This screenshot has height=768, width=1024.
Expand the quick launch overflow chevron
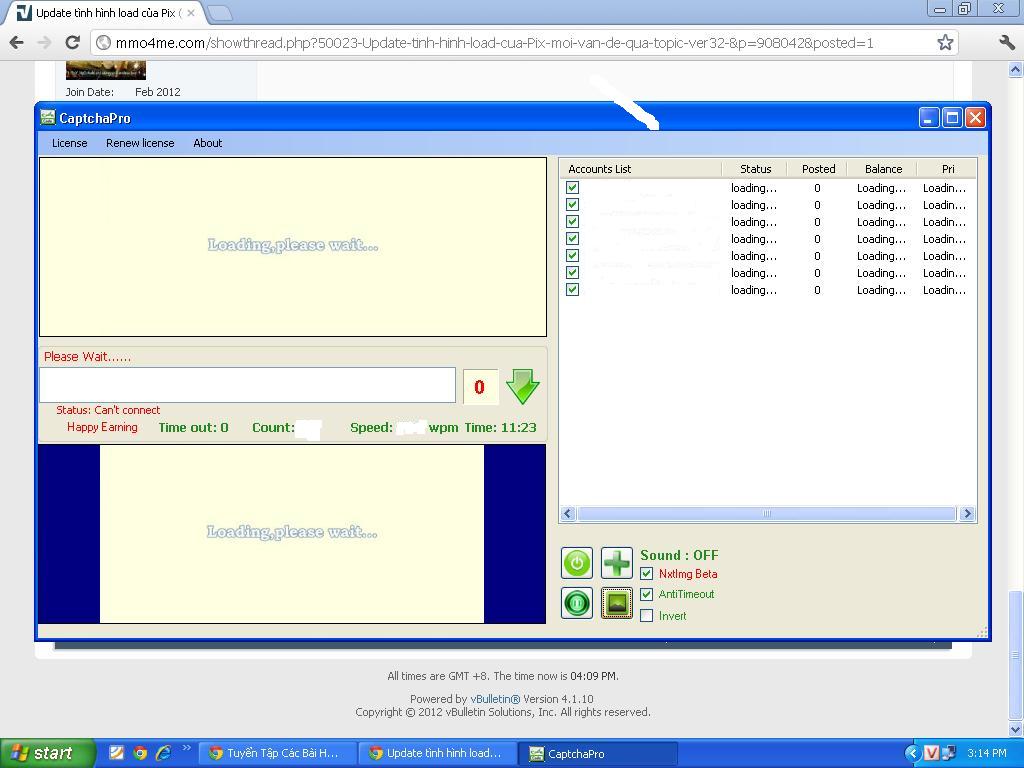(187, 748)
